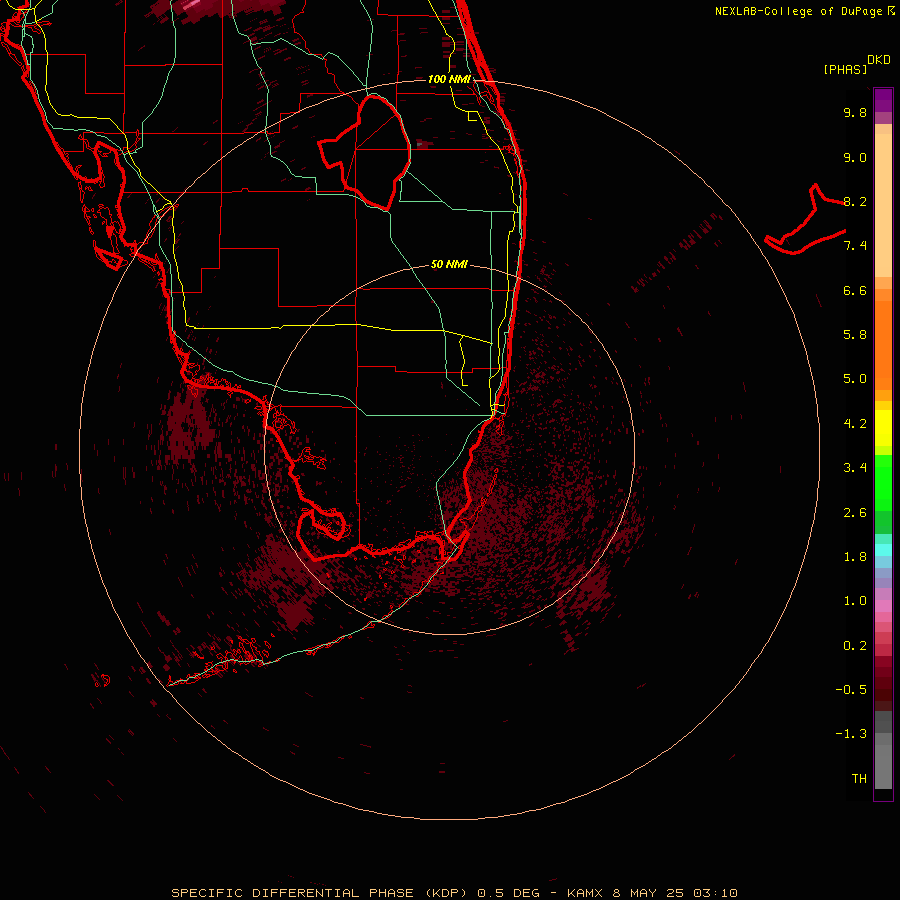Click the KDP product caption at bottom
This screenshot has height=900, width=900.
(455, 893)
